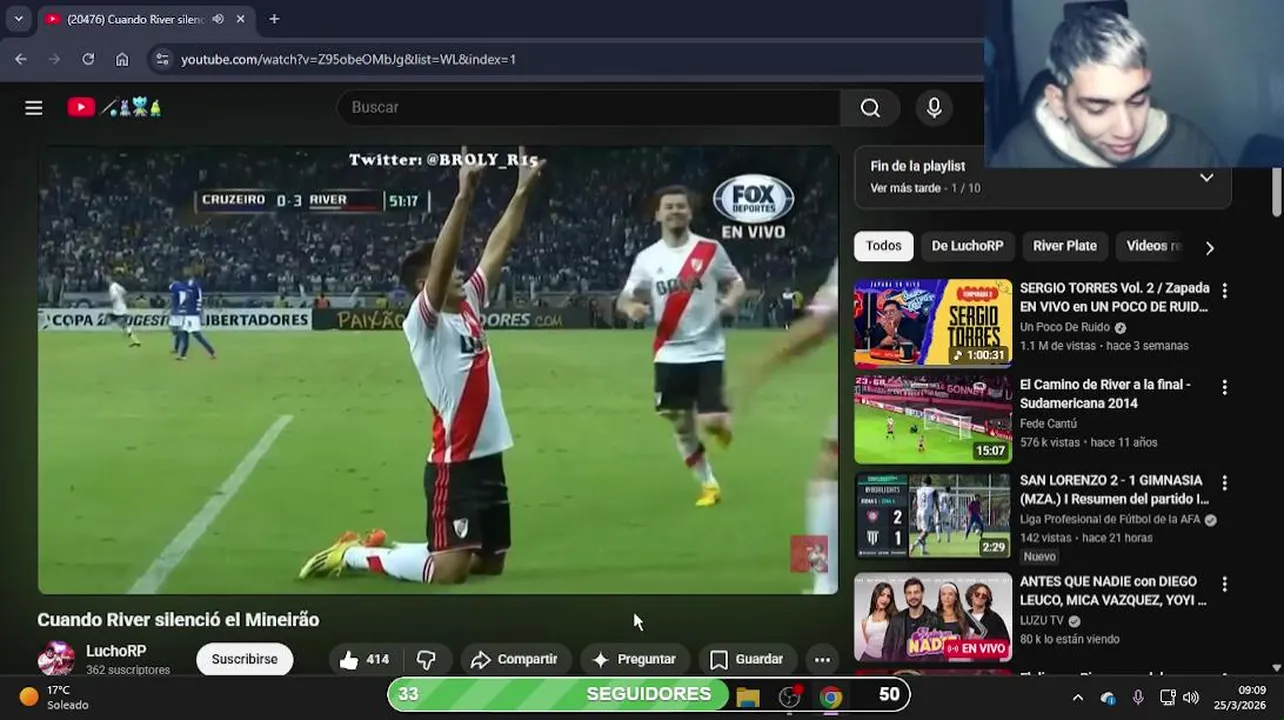The image size is (1284, 720).
Task: Subscribe with the Suscribirse button
Action: click(x=244, y=659)
